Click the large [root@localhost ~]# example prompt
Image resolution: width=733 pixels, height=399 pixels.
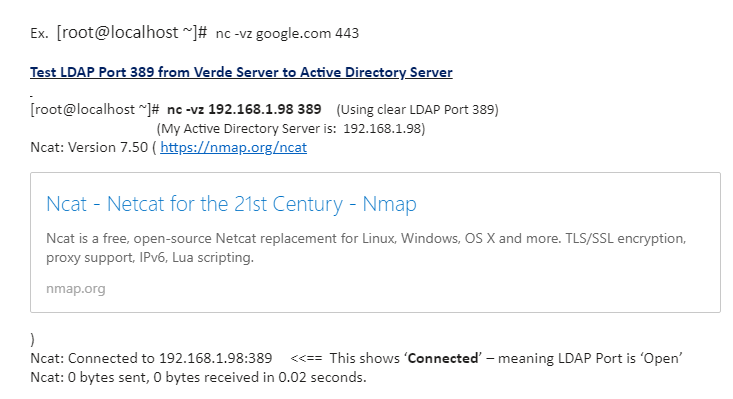132,33
